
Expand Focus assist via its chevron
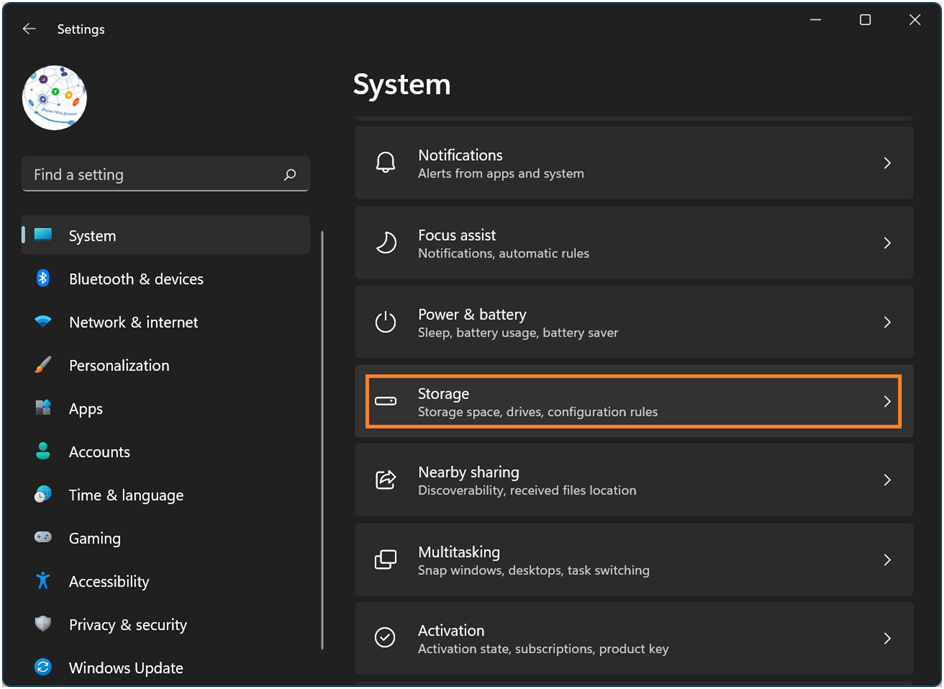click(x=887, y=243)
